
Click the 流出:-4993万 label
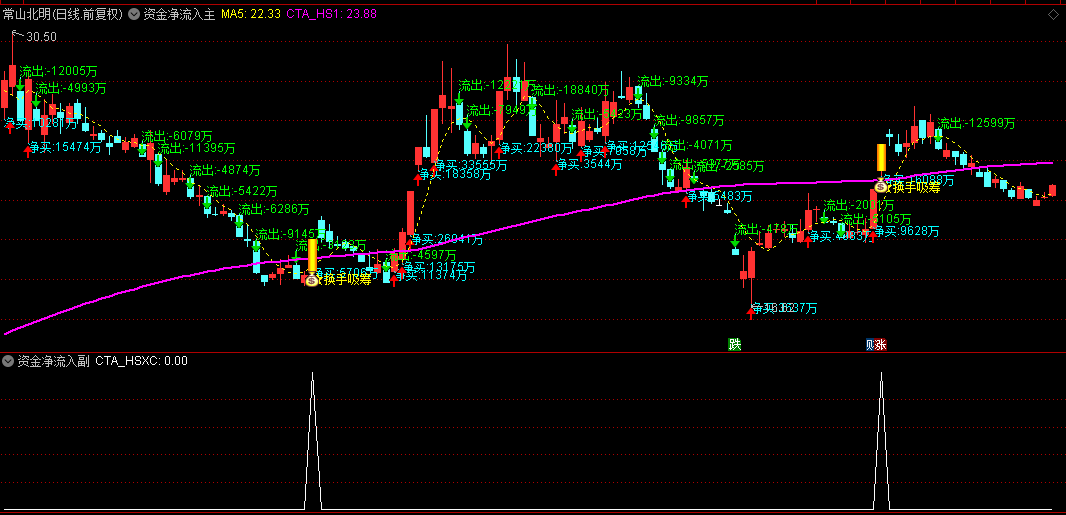pos(71,88)
